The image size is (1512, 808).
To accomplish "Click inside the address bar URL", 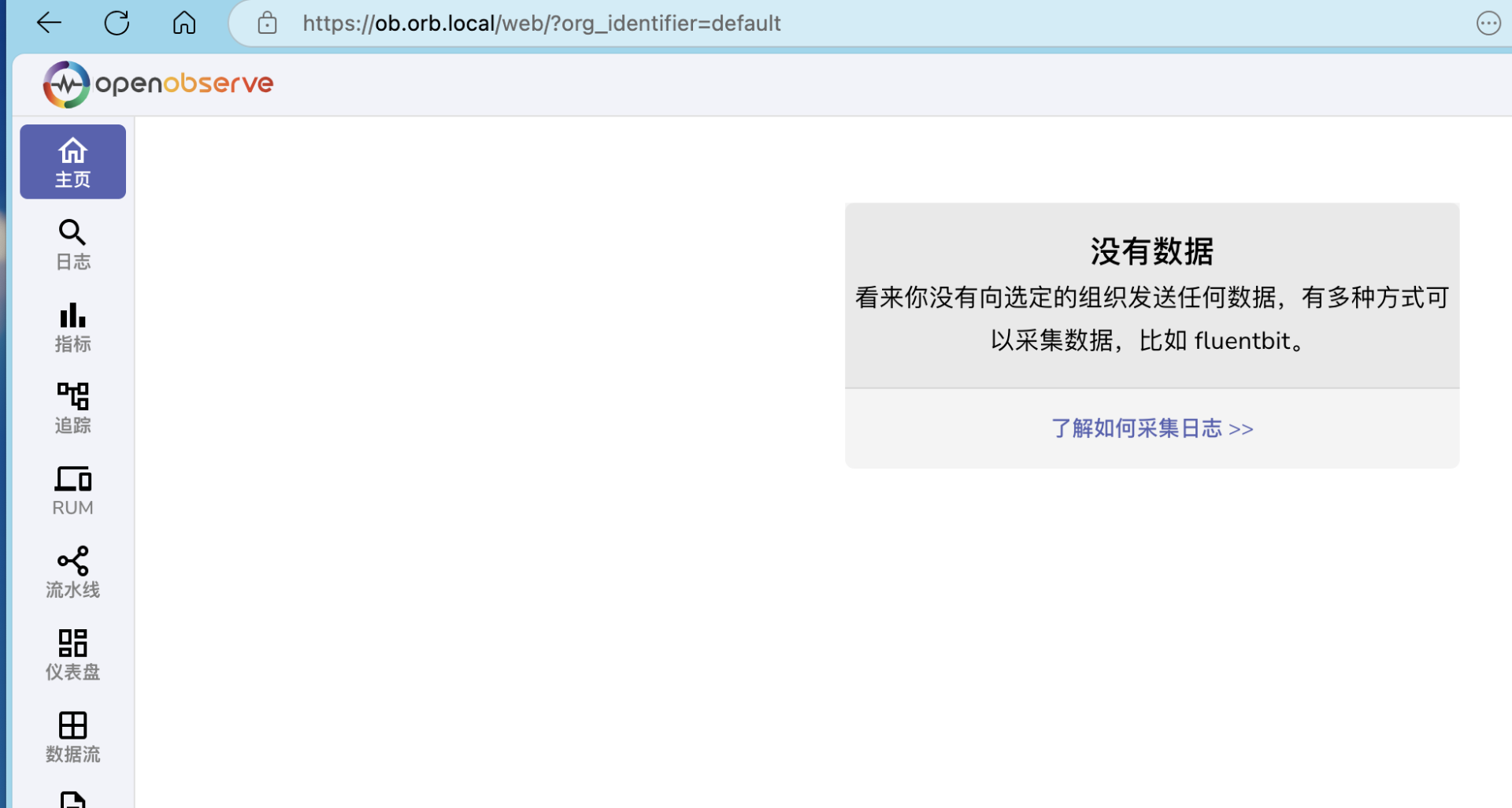I will (x=542, y=23).
